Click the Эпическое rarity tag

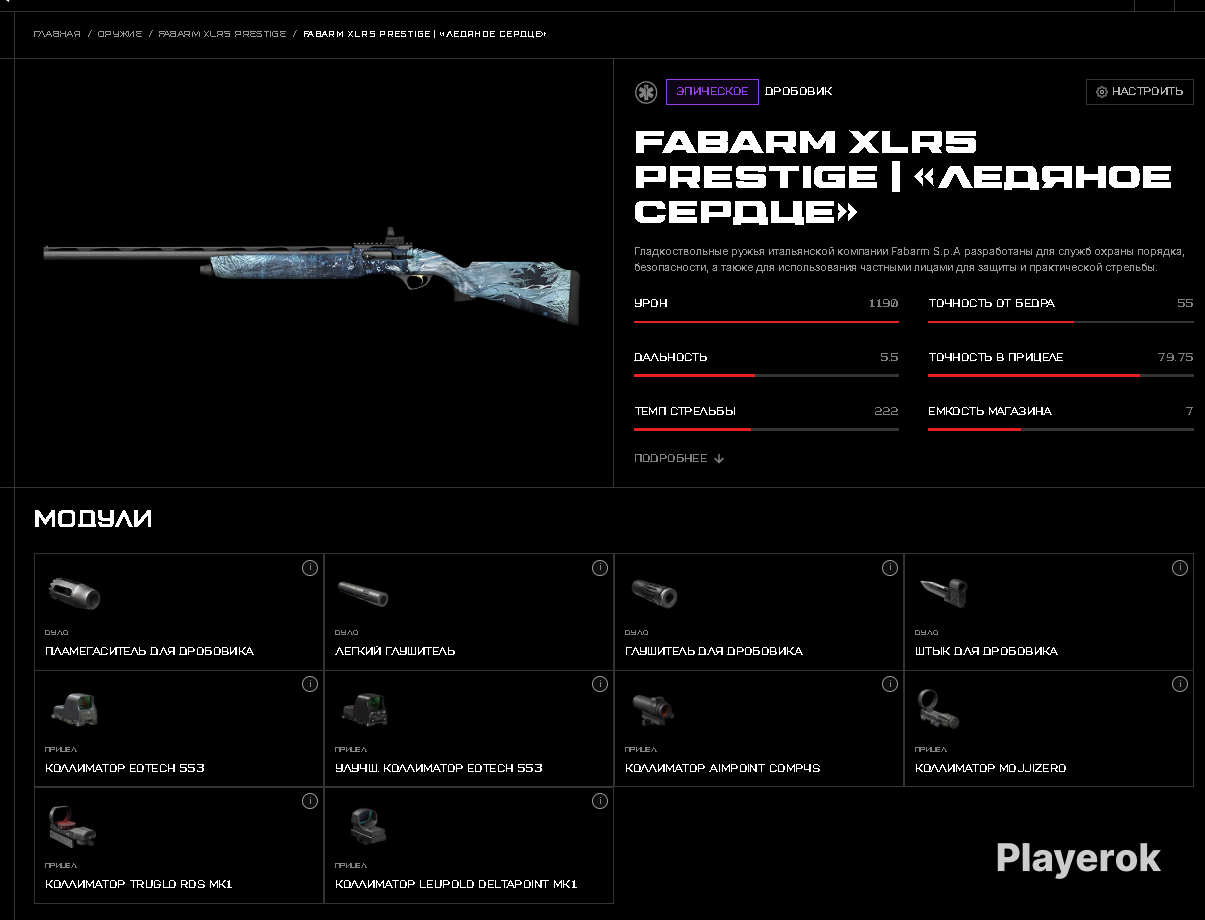tap(712, 92)
